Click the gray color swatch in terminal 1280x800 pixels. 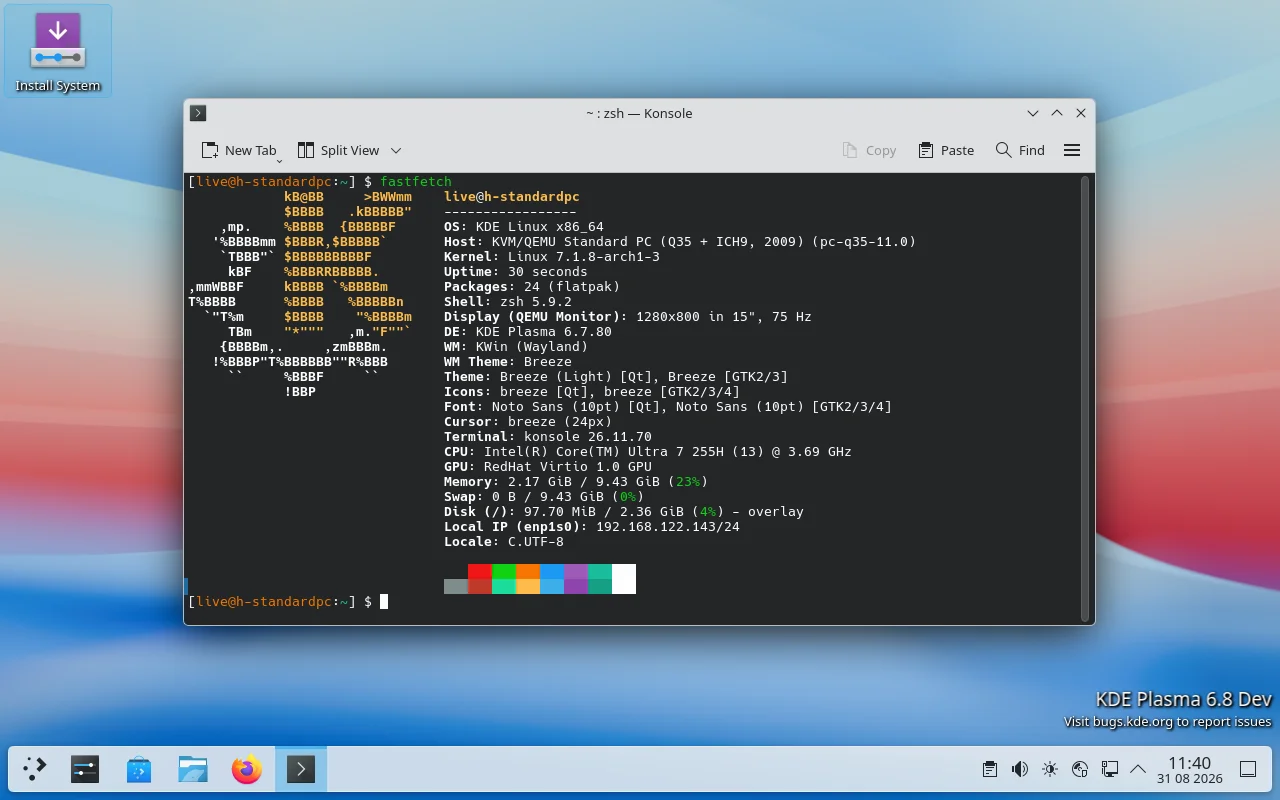coord(456,587)
